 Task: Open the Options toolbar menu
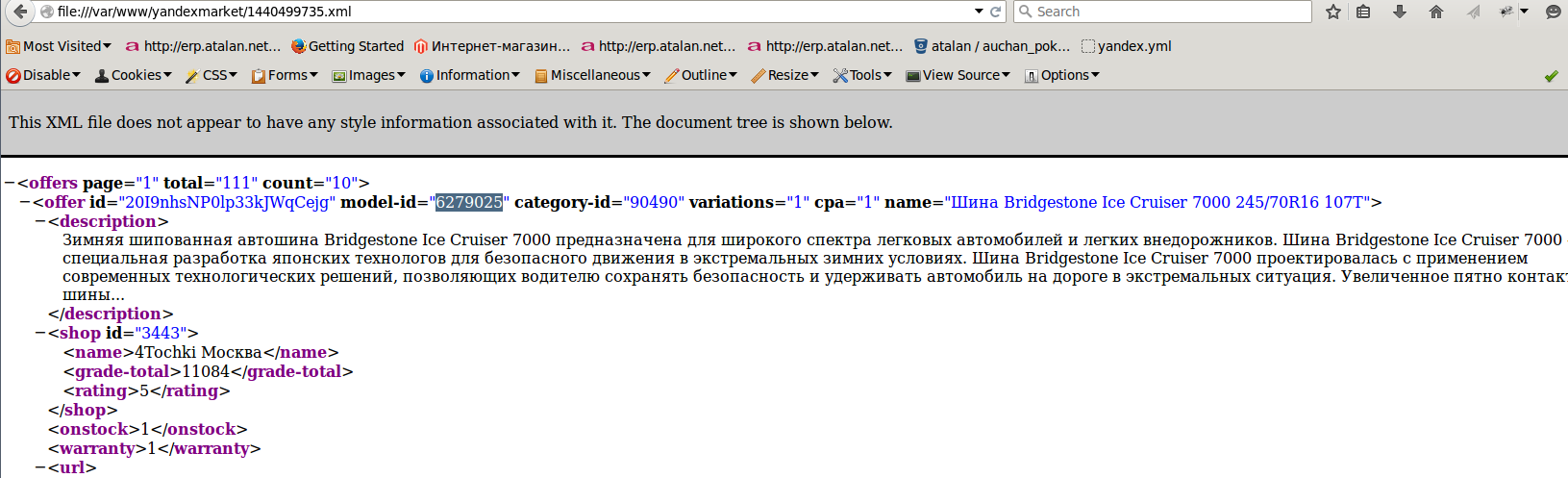(x=1061, y=75)
